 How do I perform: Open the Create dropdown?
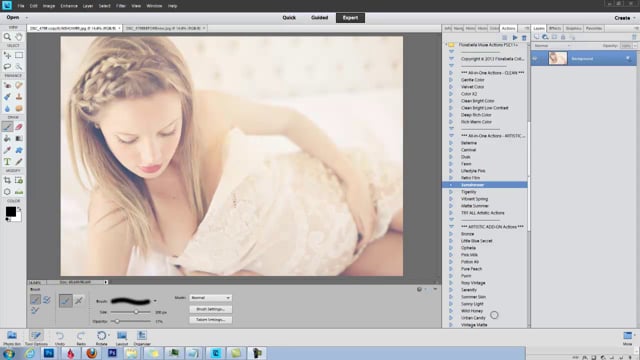(x=624, y=18)
